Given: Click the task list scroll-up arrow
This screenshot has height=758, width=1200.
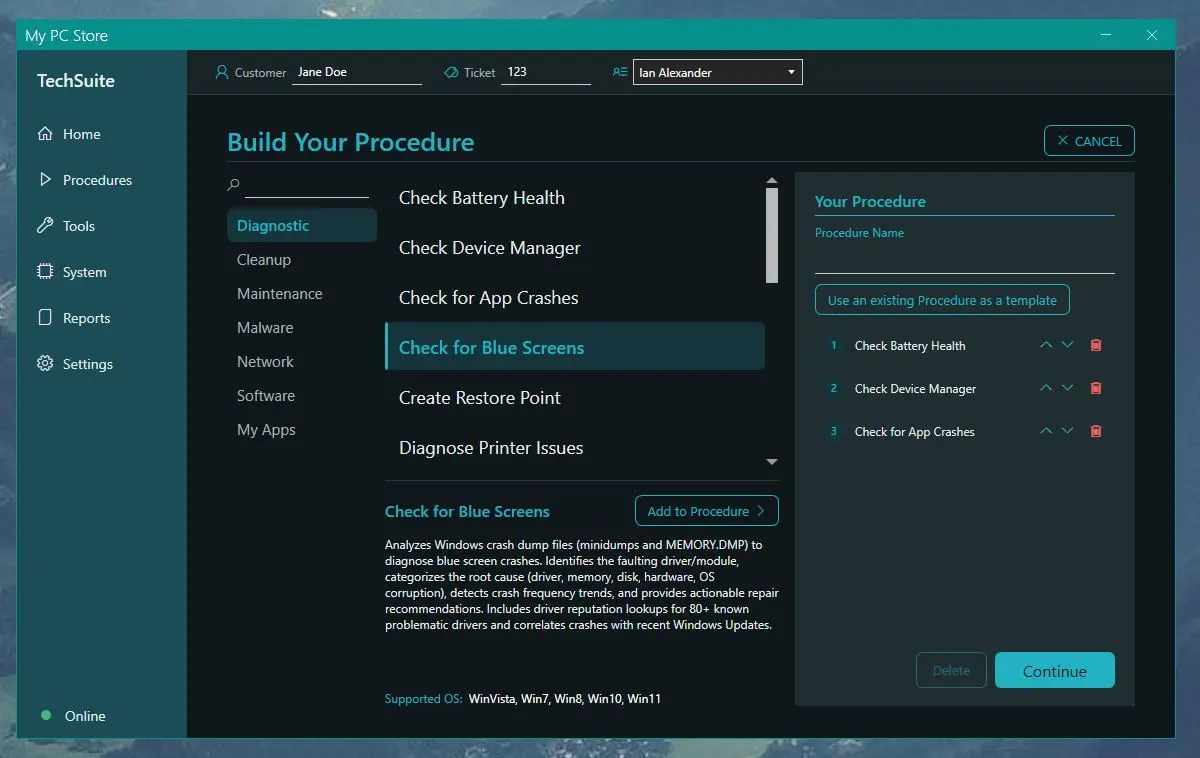Looking at the screenshot, I should tap(771, 181).
